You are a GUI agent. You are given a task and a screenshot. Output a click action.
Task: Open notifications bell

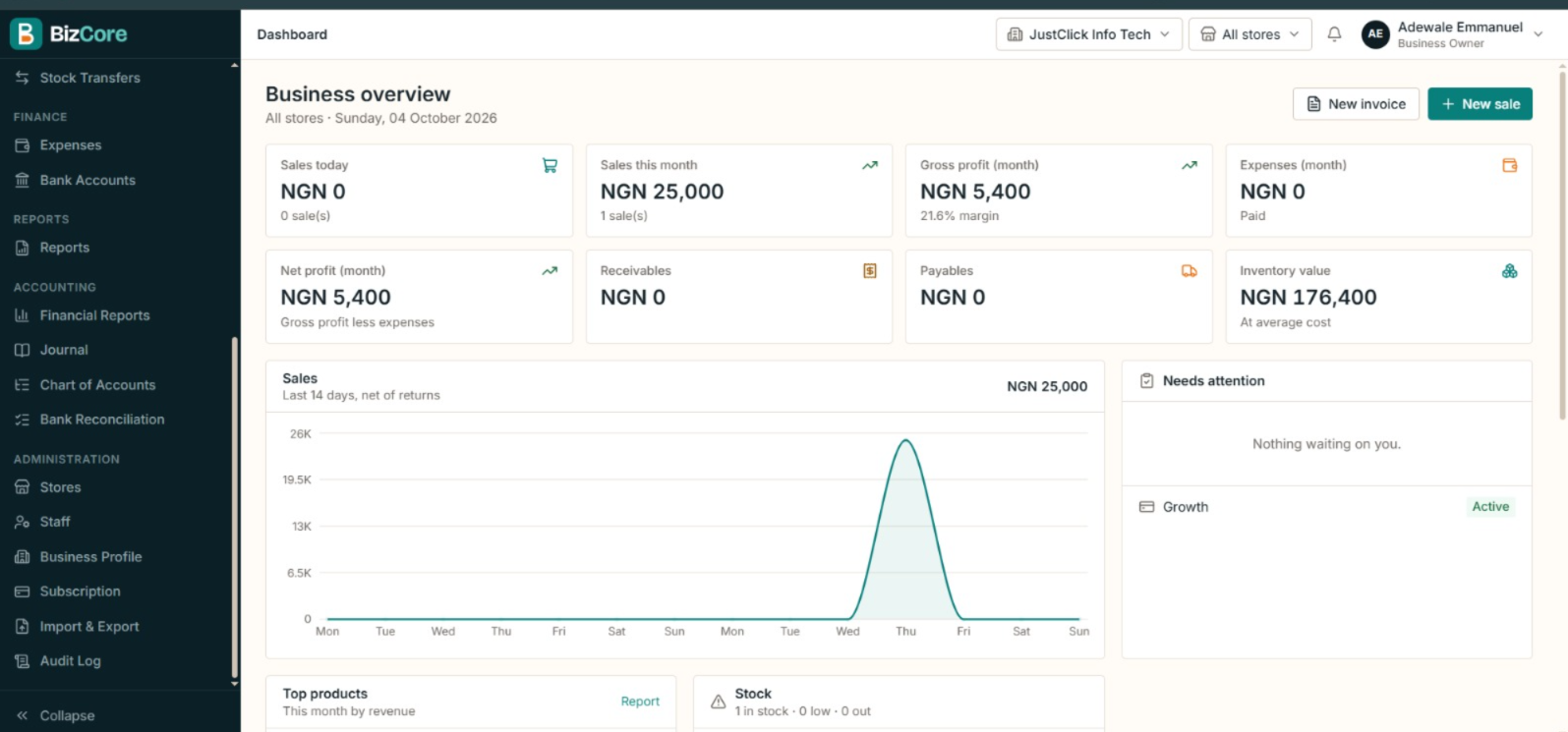(x=1334, y=34)
